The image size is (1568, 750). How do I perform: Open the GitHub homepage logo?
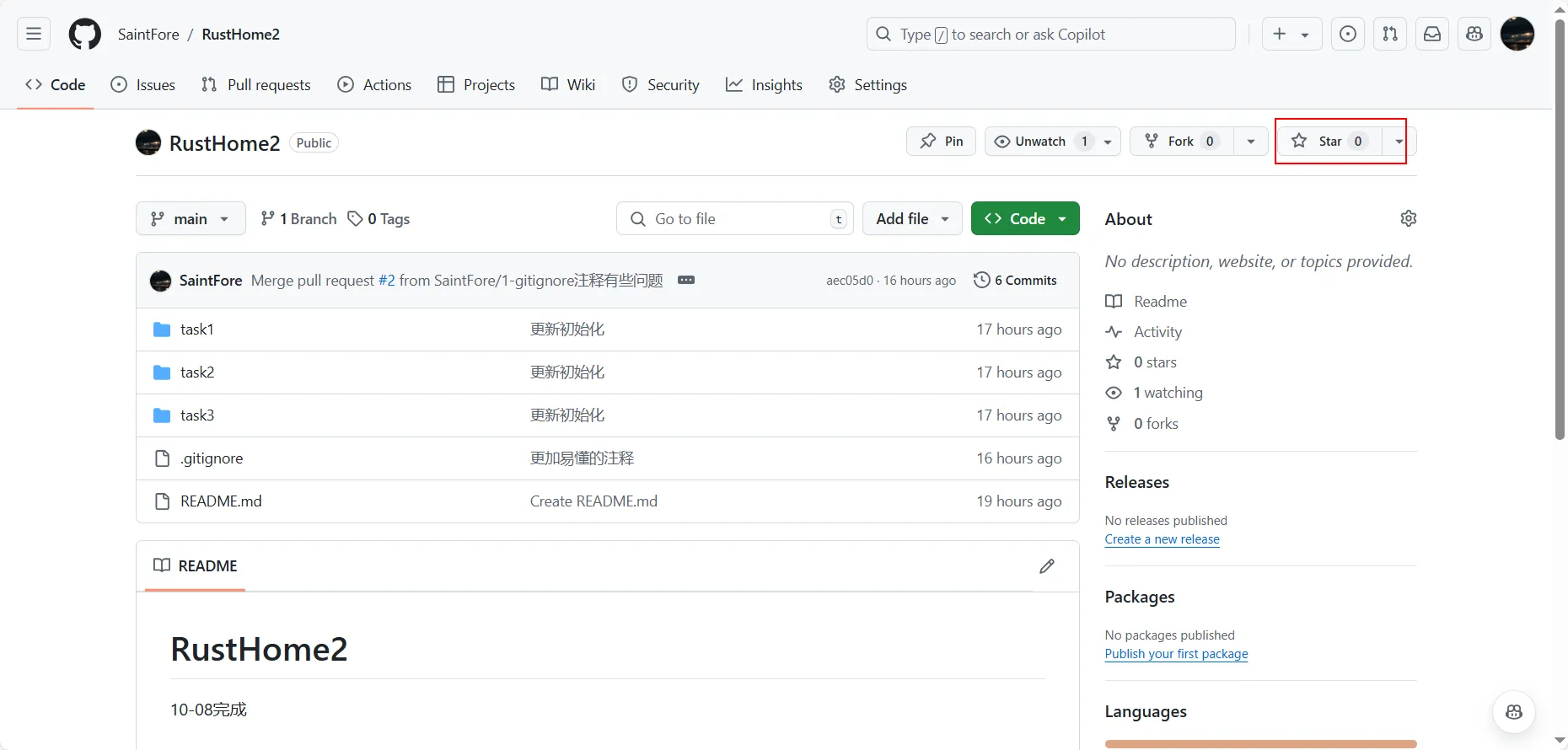pyautogui.click(x=84, y=35)
